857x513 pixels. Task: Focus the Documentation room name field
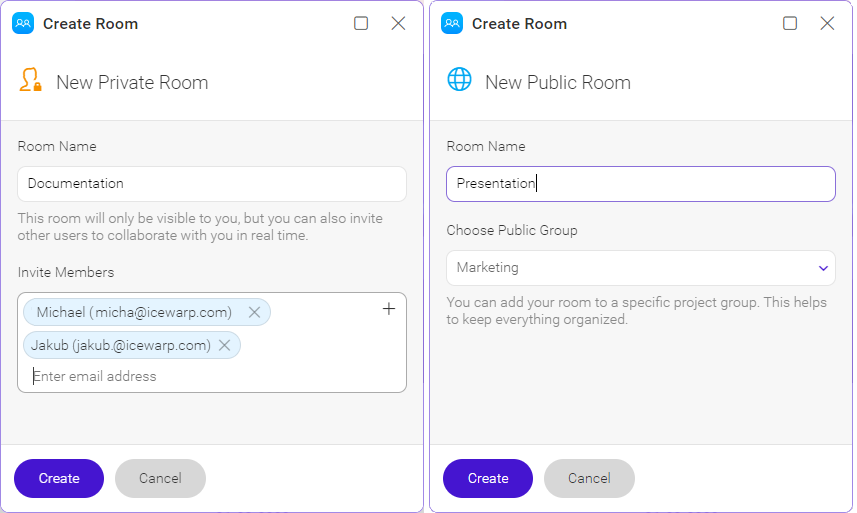[212, 184]
